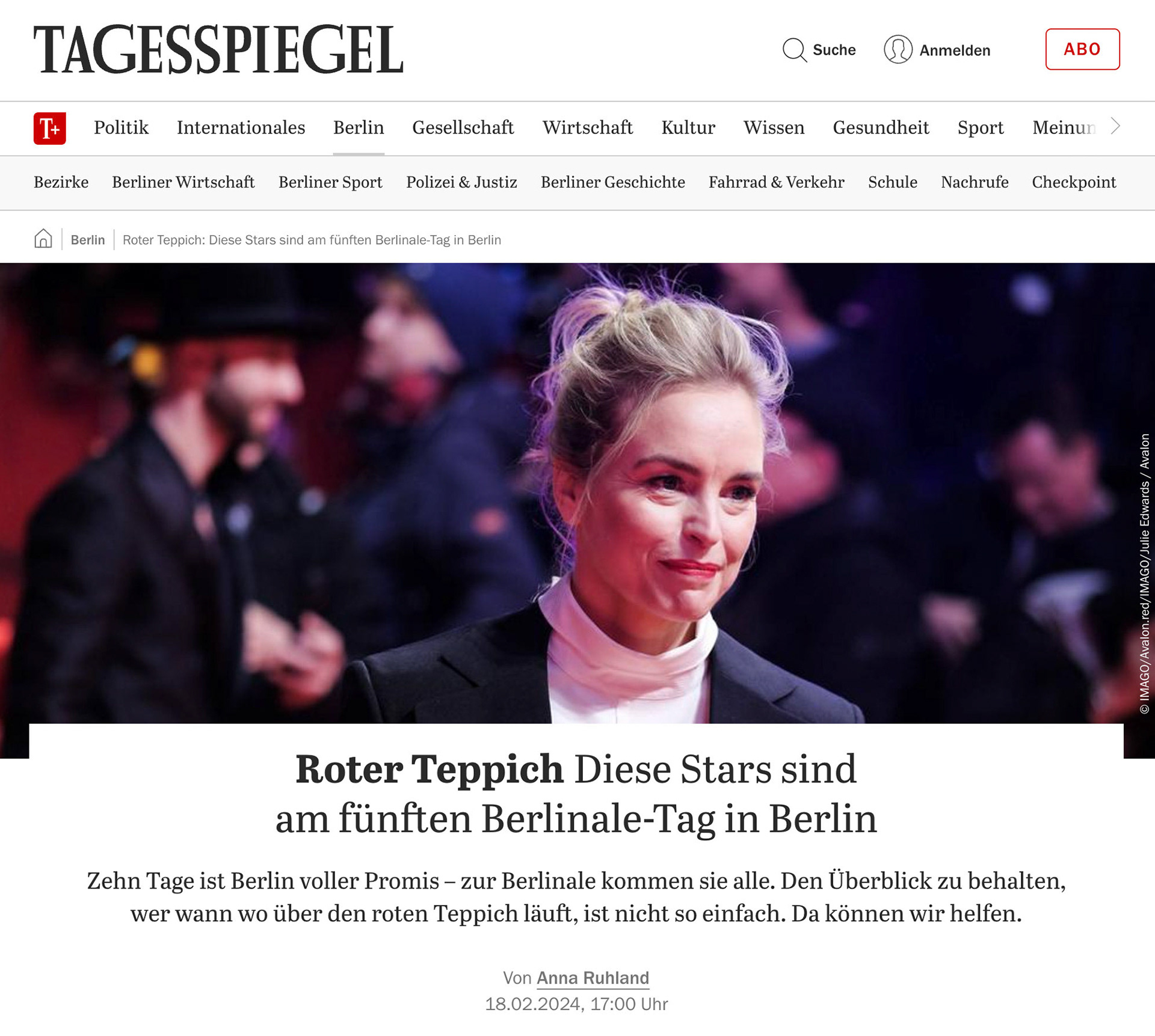Click the user profile Anmelden icon

click(898, 50)
